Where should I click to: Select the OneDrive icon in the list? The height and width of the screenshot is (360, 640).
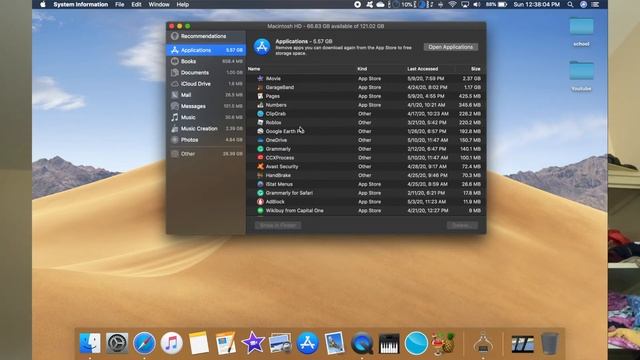pyautogui.click(x=260, y=140)
